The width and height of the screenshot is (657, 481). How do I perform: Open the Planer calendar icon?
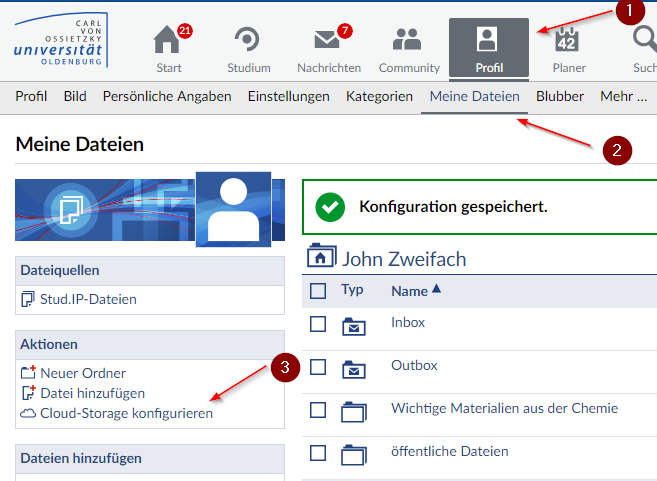568,41
